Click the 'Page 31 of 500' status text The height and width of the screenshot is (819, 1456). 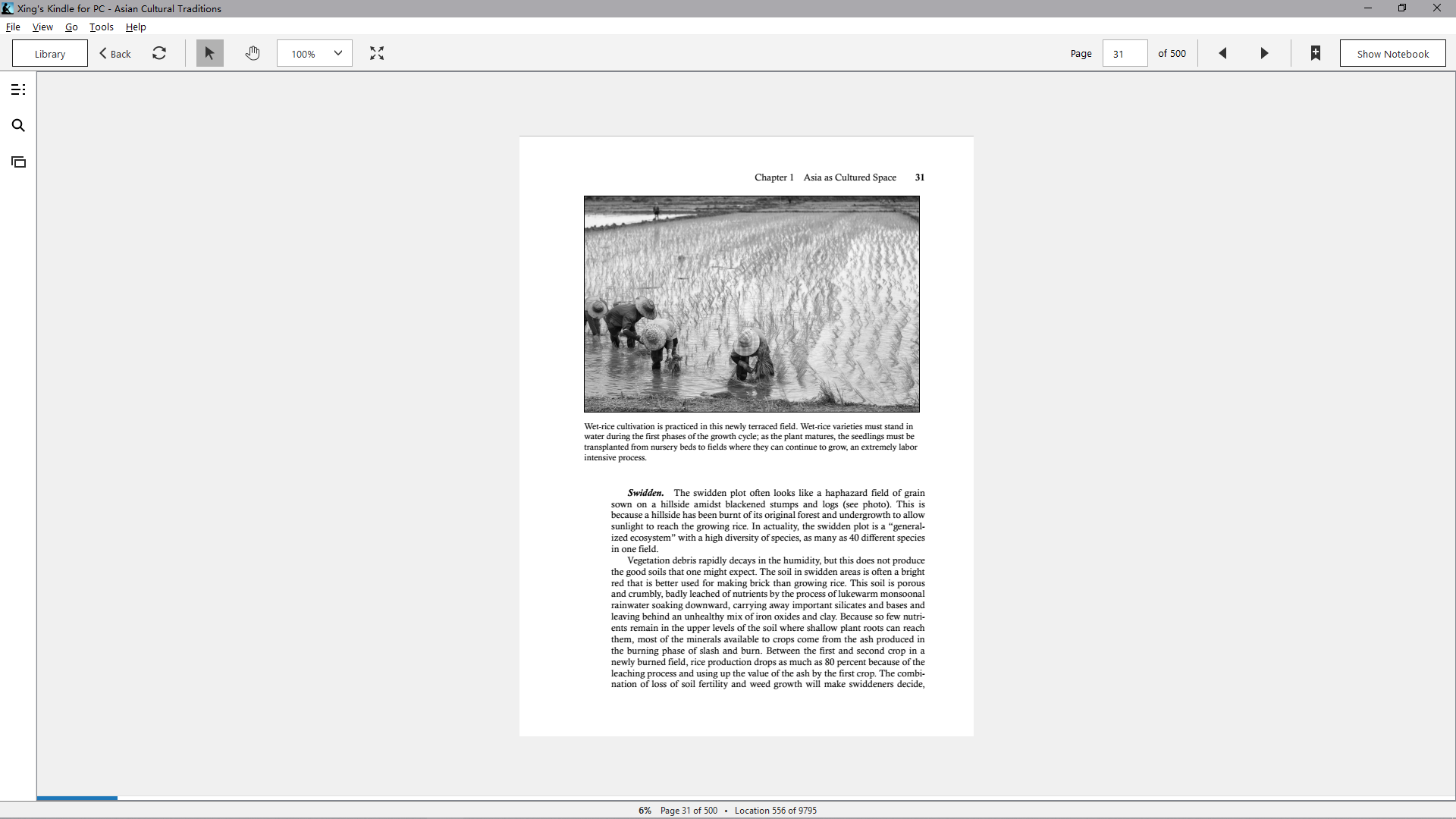(689, 811)
